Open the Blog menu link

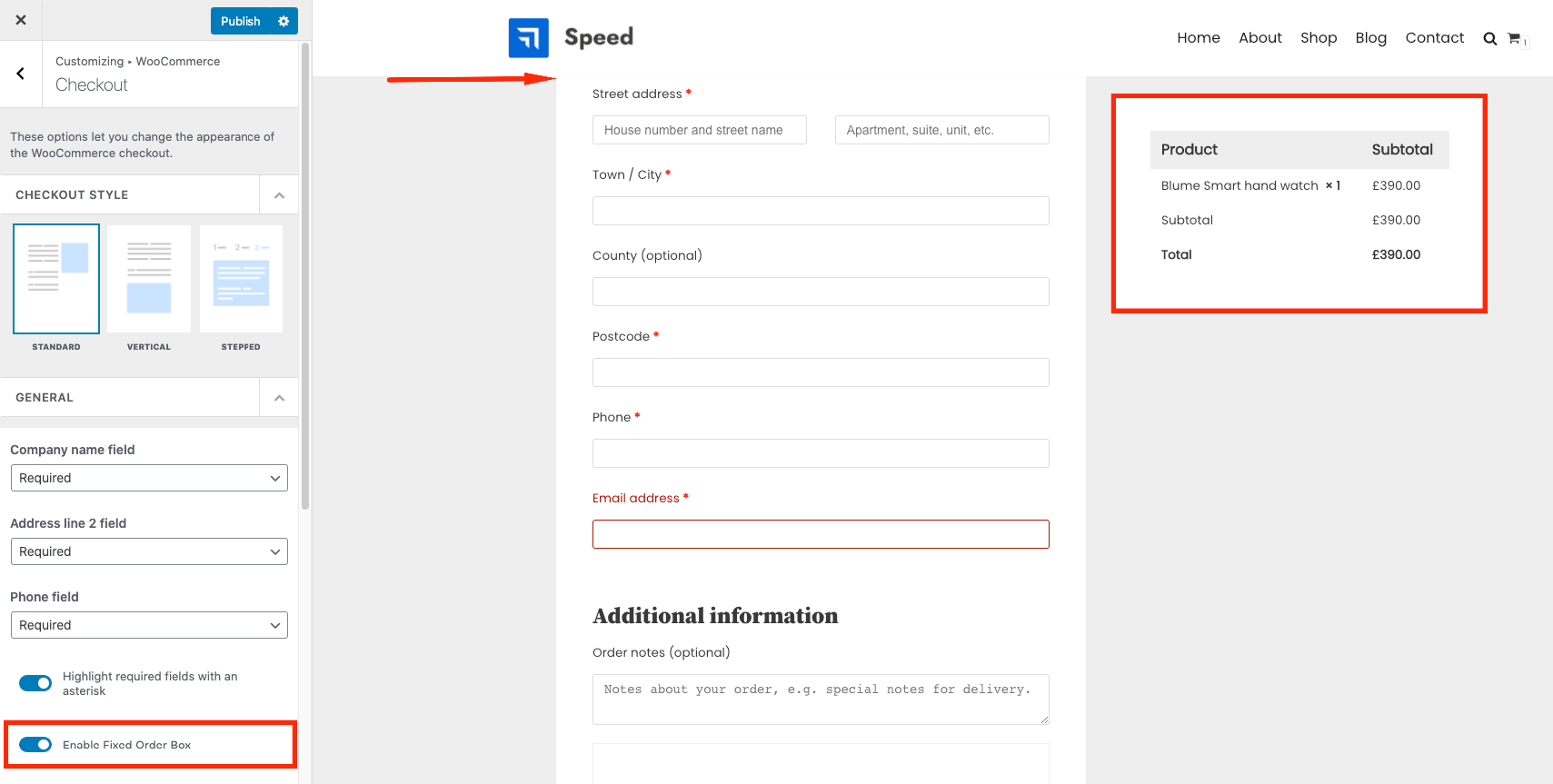[x=1370, y=38]
